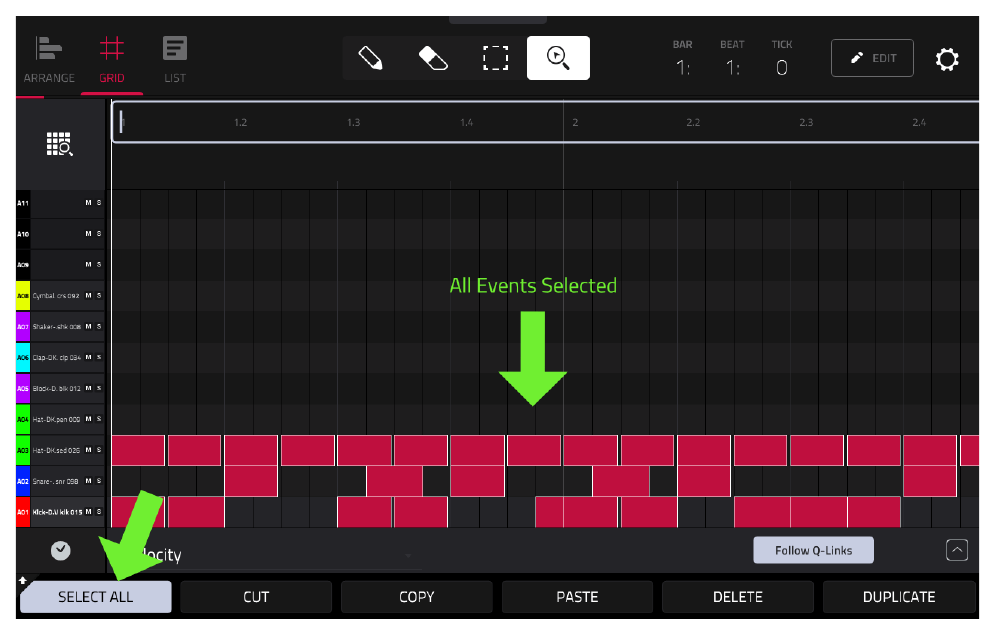Open the grid zoom view icon
The width and height of the screenshot is (996, 636).
click(x=60, y=144)
